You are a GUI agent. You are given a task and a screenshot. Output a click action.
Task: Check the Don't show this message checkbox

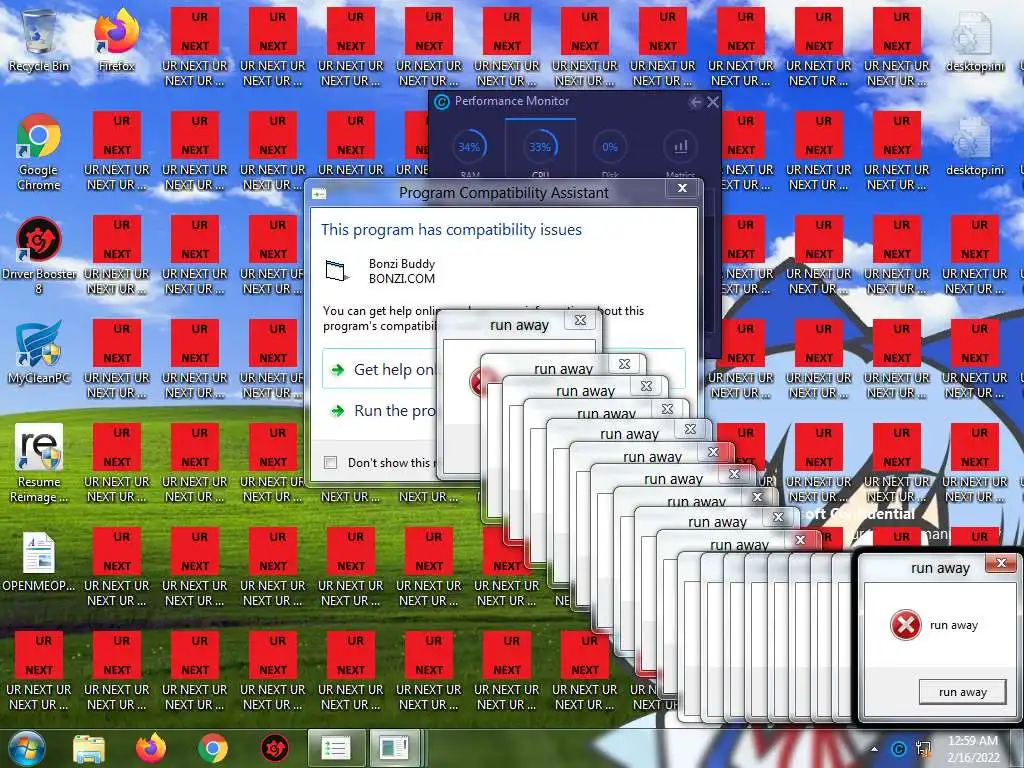tap(330, 462)
